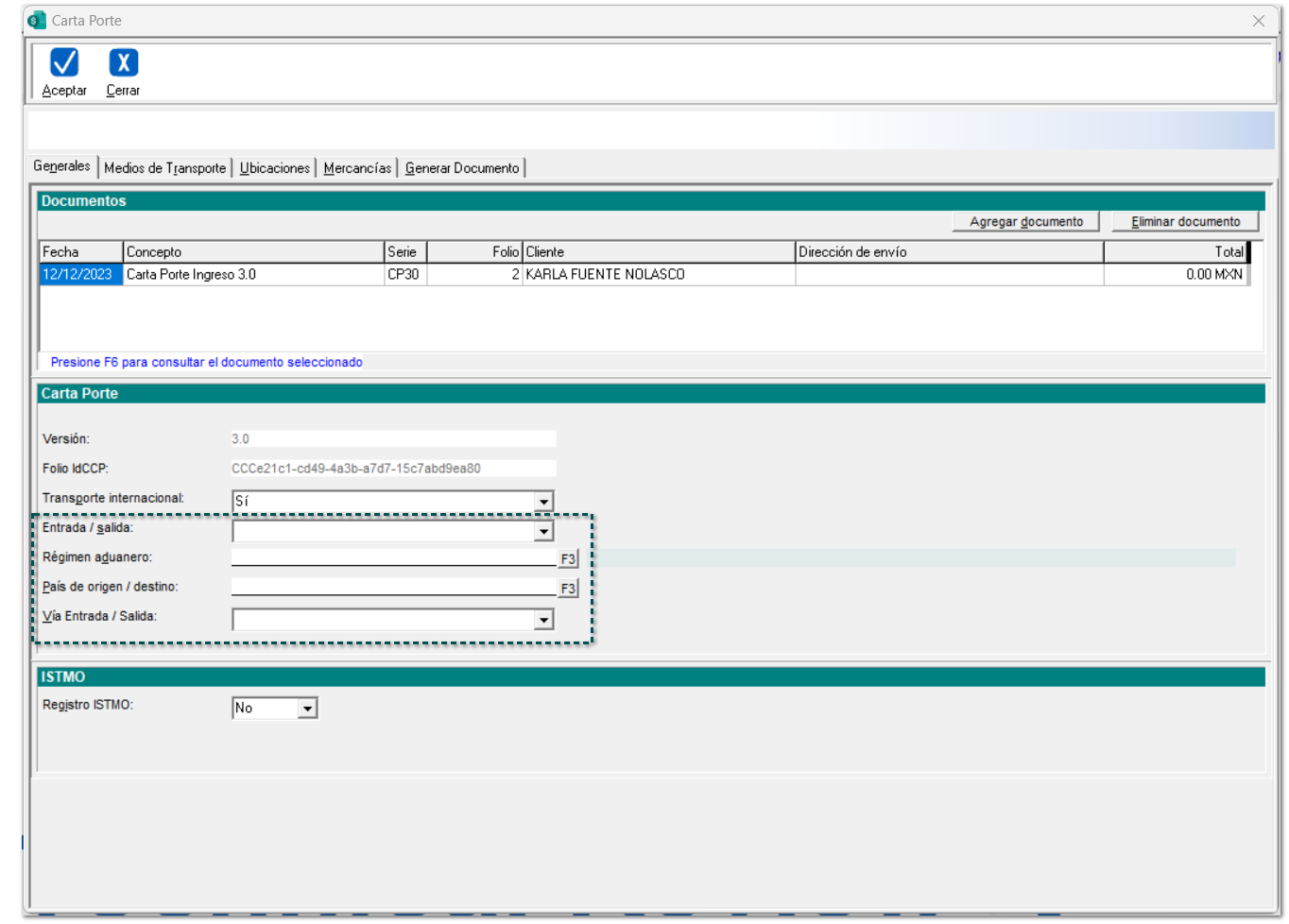The width and height of the screenshot is (1289, 924).
Task: Open the Entrada / salida dropdown
Action: 543,531
